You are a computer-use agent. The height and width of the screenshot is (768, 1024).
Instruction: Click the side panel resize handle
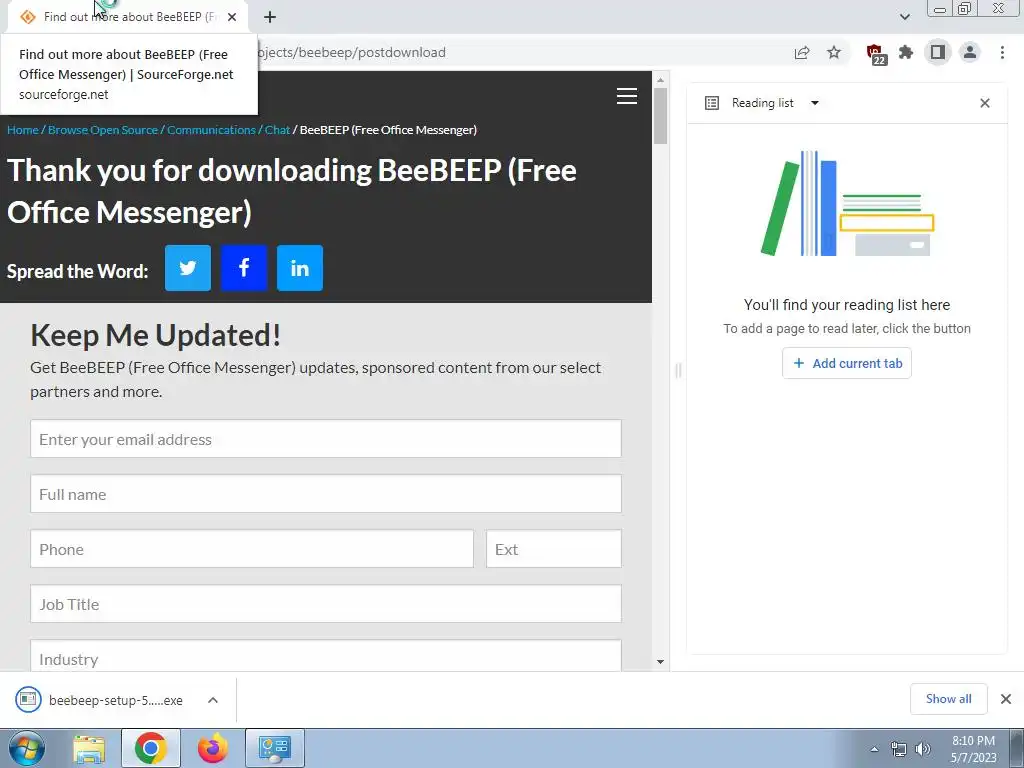pos(678,370)
